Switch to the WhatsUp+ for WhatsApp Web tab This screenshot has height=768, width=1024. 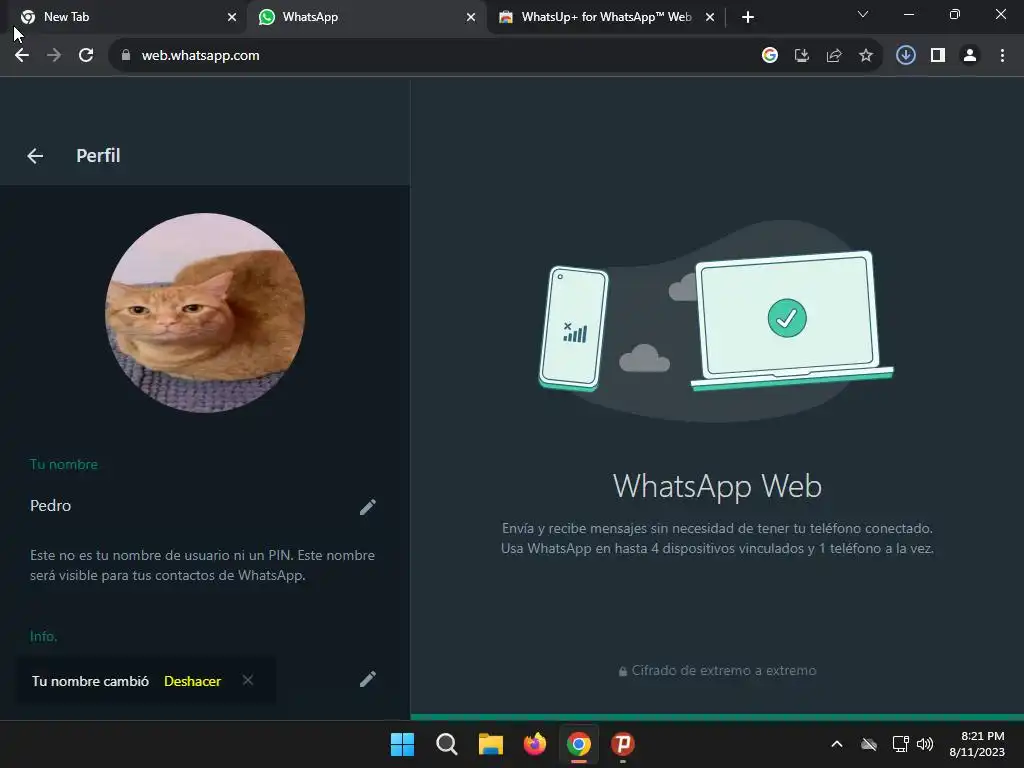click(606, 17)
